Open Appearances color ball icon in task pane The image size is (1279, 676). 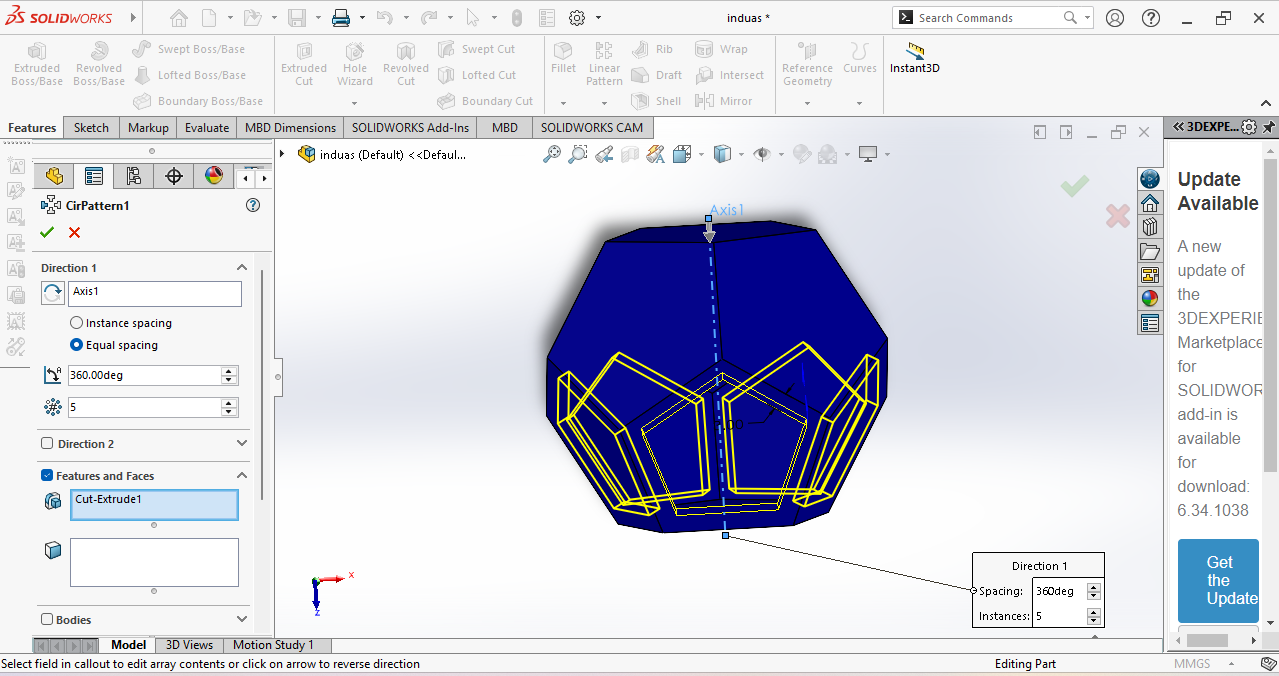coord(1150,298)
